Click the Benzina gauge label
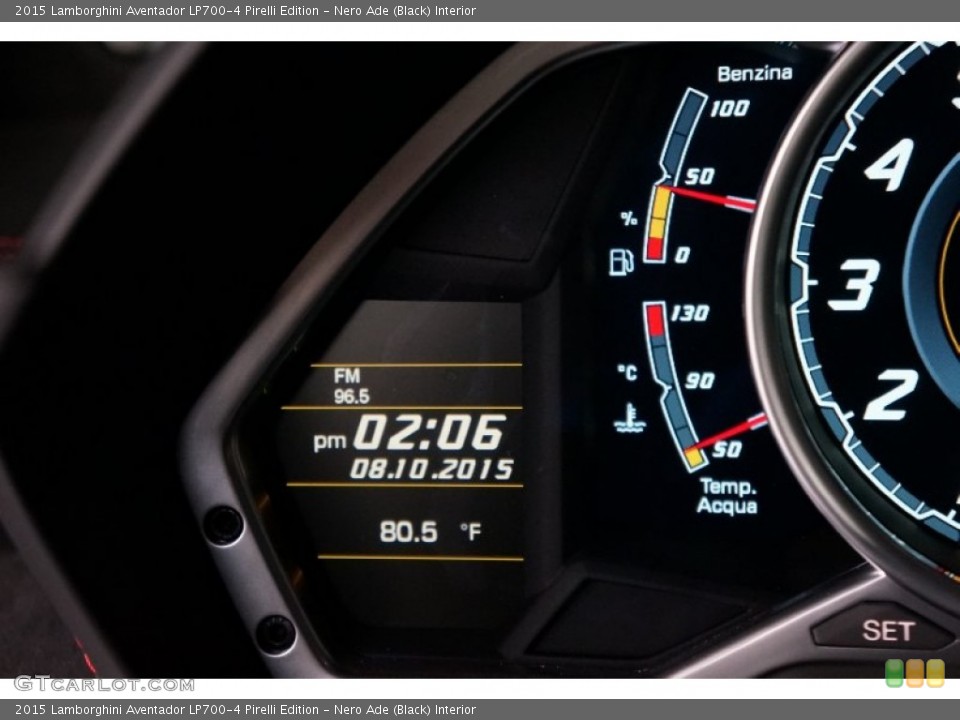Image resolution: width=960 pixels, height=720 pixels. coord(754,73)
